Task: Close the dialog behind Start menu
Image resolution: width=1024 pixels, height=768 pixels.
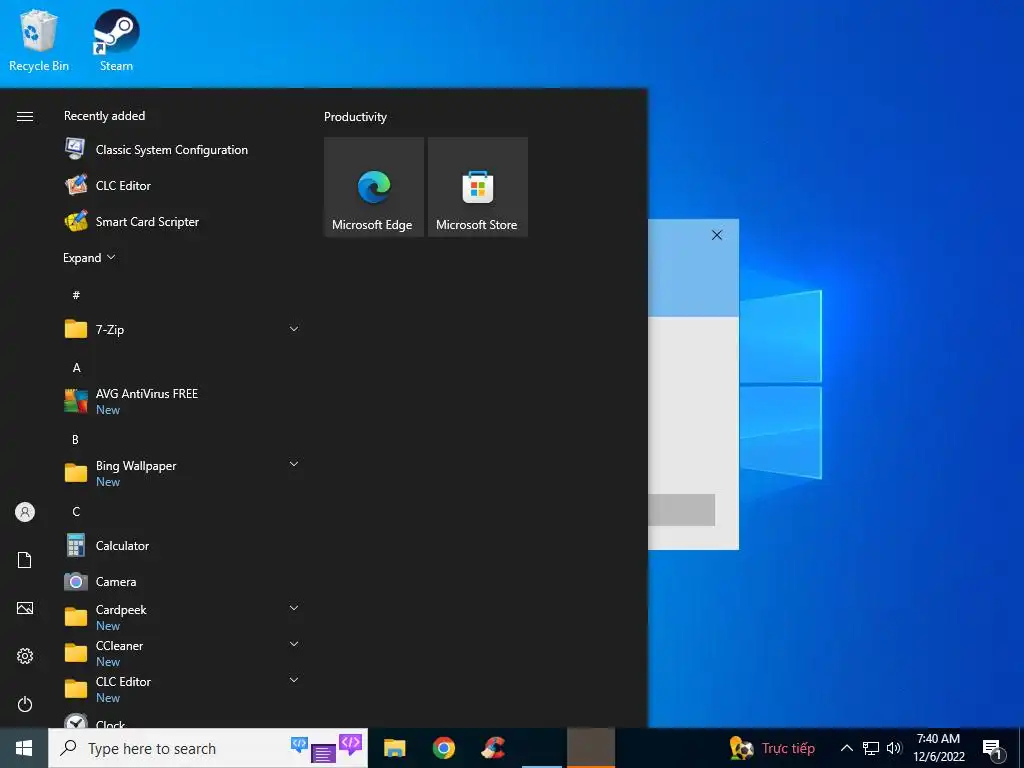Action: [x=716, y=235]
